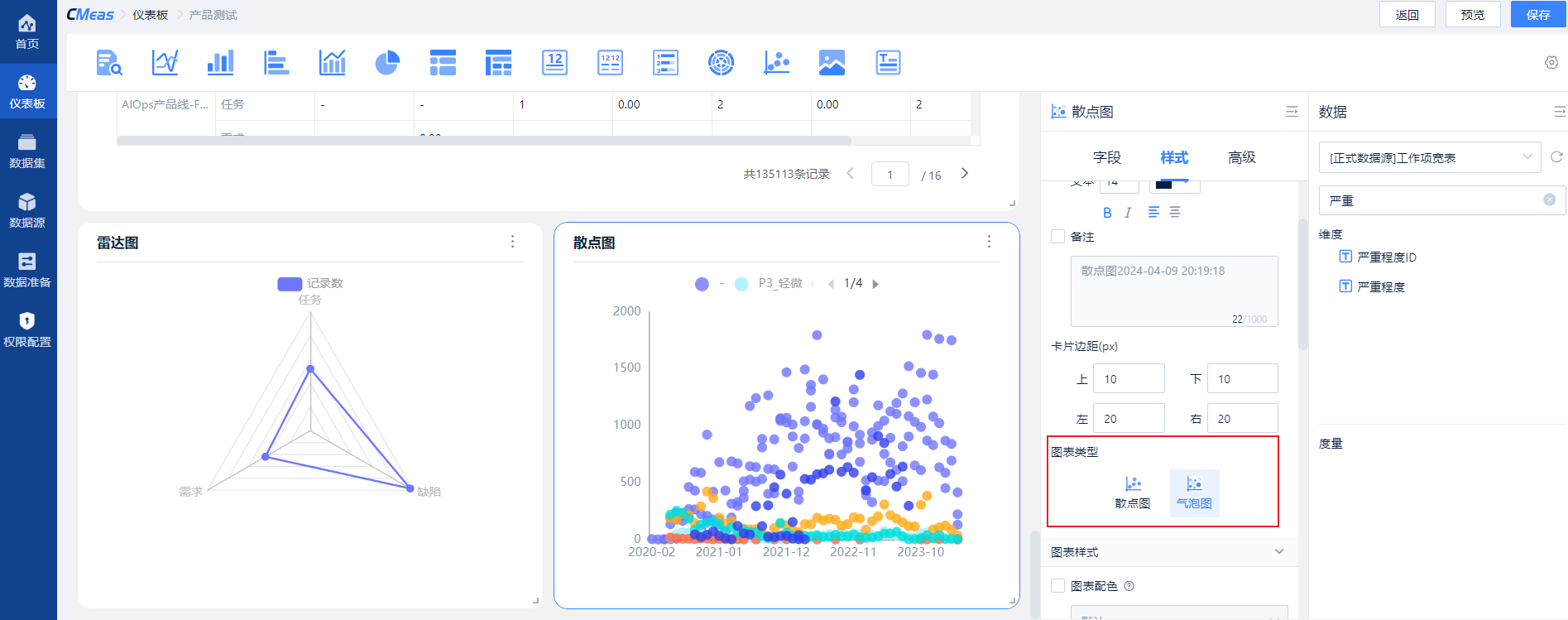Toggle bold text formatting
Screen dimensions: 1568x620
coord(1107,213)
